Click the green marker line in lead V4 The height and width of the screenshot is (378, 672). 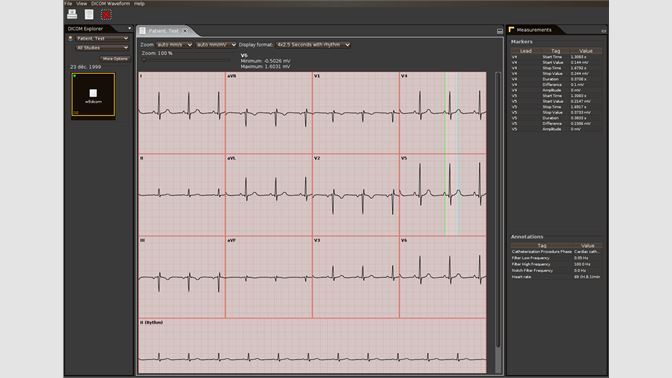pos(445,112)
